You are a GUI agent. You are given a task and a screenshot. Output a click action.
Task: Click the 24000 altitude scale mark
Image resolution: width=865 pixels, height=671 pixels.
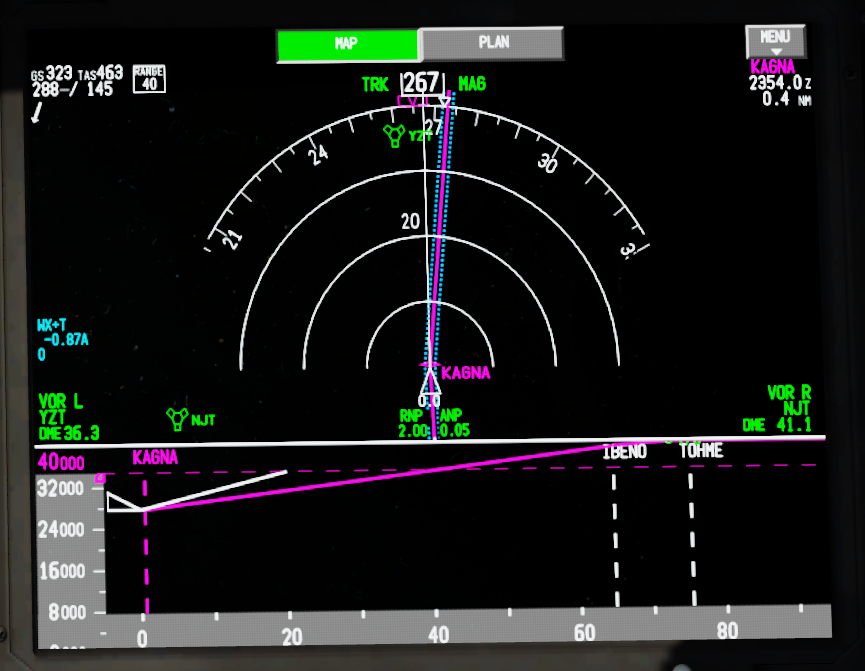pyautogui.click(x=61, y=530)
